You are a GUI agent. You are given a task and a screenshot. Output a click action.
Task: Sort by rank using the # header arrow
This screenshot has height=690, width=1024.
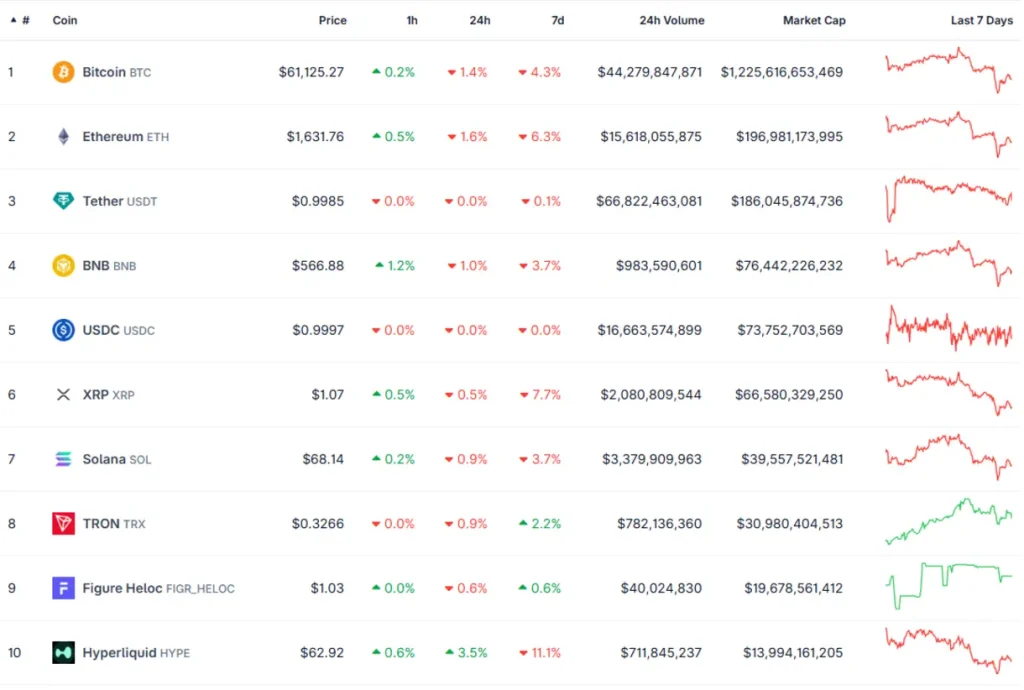click(x=20, y=20)
